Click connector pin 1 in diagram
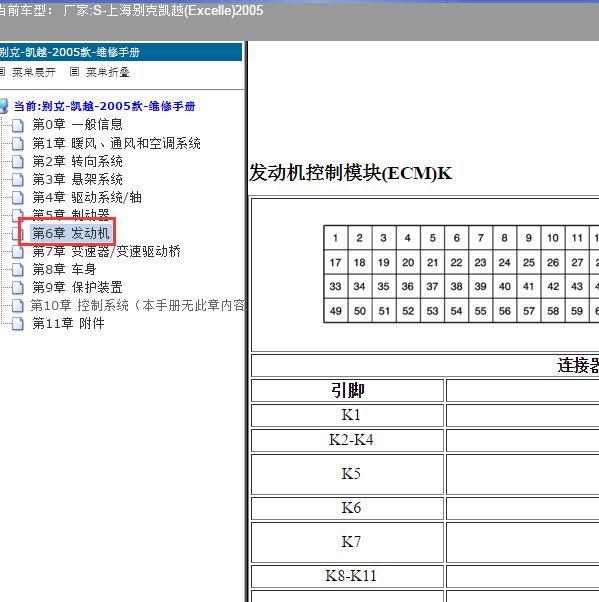This screenshot has width=599, height=602. 336,238
